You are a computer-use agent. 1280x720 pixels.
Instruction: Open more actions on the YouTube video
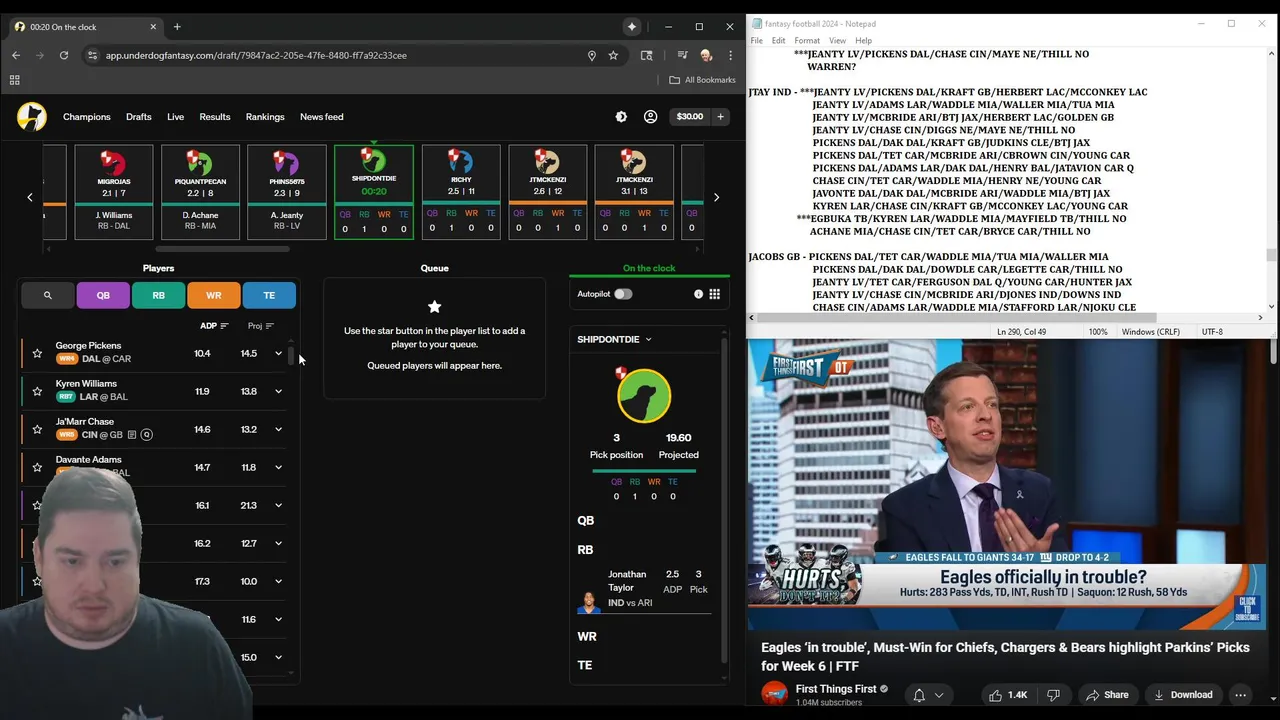(1240, 695)
